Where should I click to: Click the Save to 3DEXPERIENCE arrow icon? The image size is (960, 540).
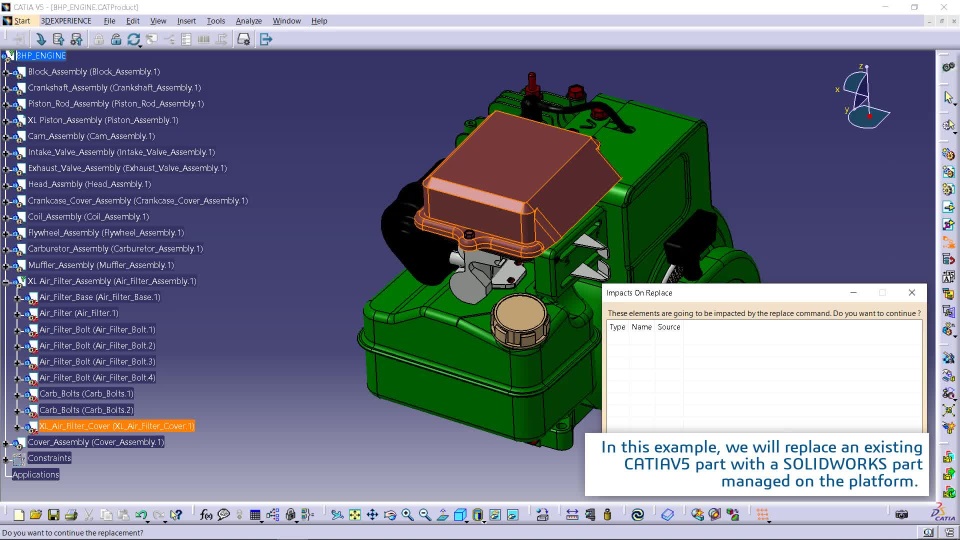click(40, 39)
